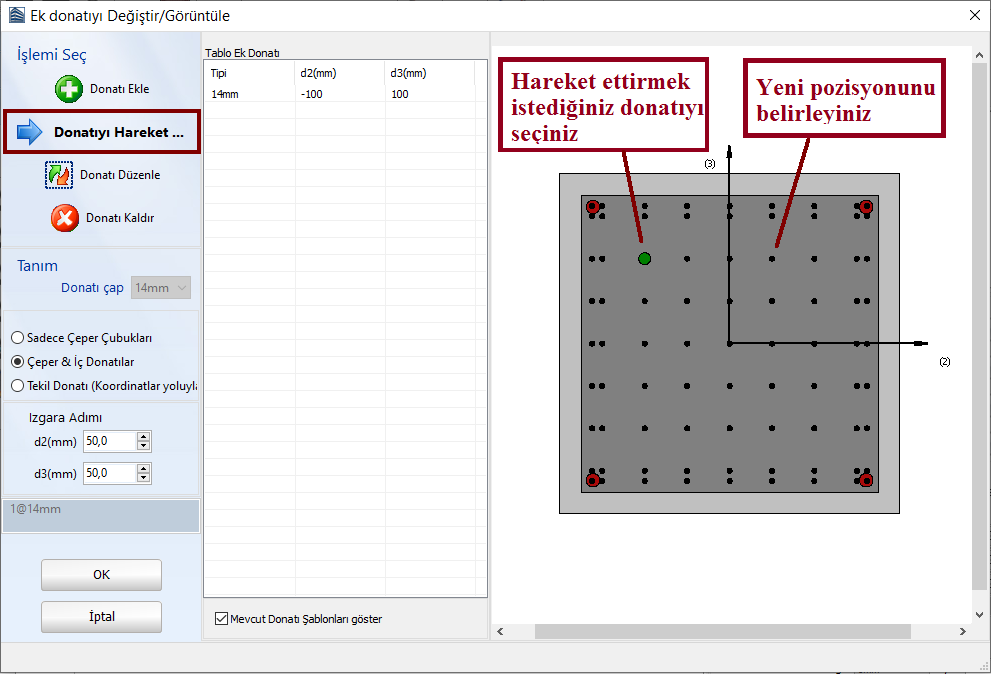Viewport: 991px width, 674px height.
Task: Click the d2(mm) column header
Action: pyautogui.click(x=340, y=73)
